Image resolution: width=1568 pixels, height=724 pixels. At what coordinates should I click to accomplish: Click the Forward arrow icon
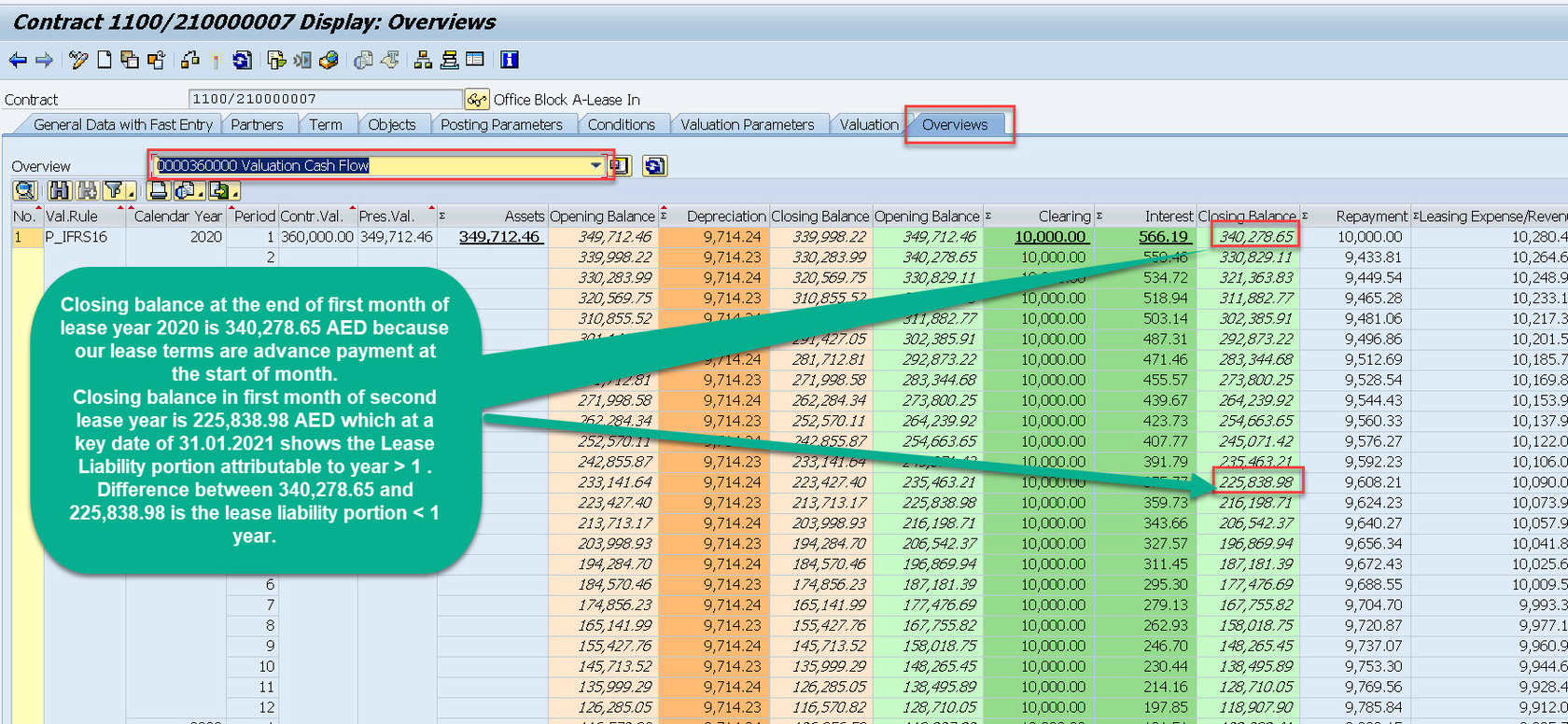click(44, 61)
